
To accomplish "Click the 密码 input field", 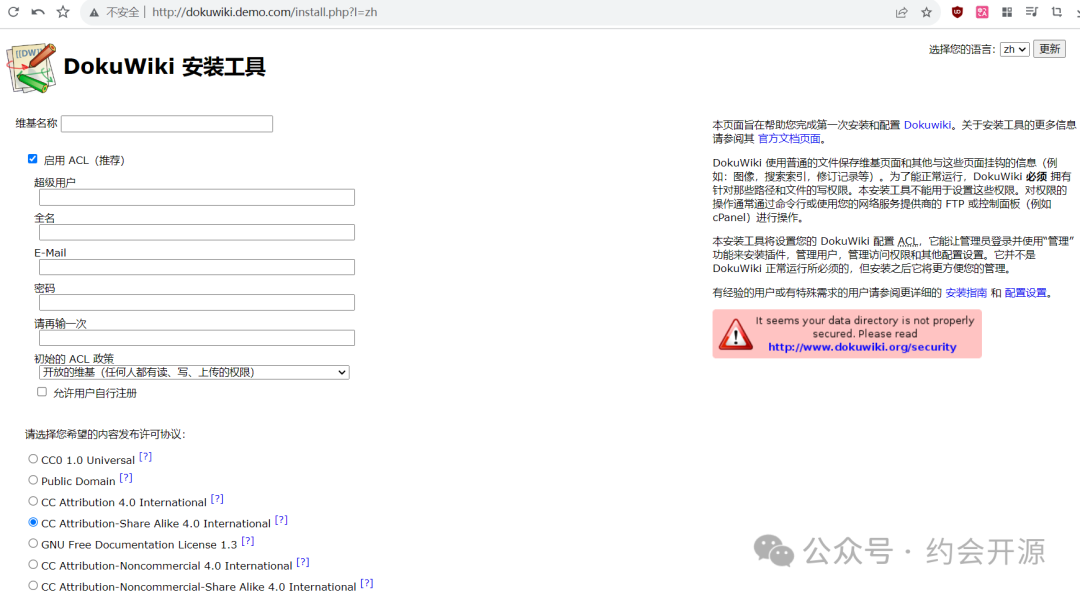I will 197,302.
